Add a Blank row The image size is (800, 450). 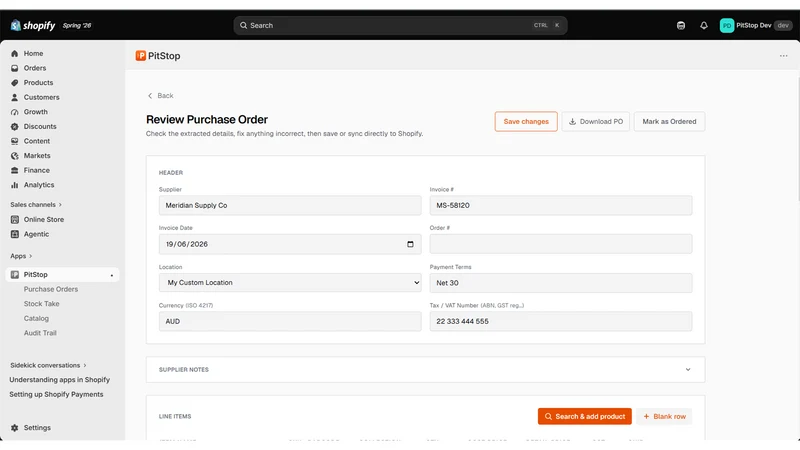664,416
